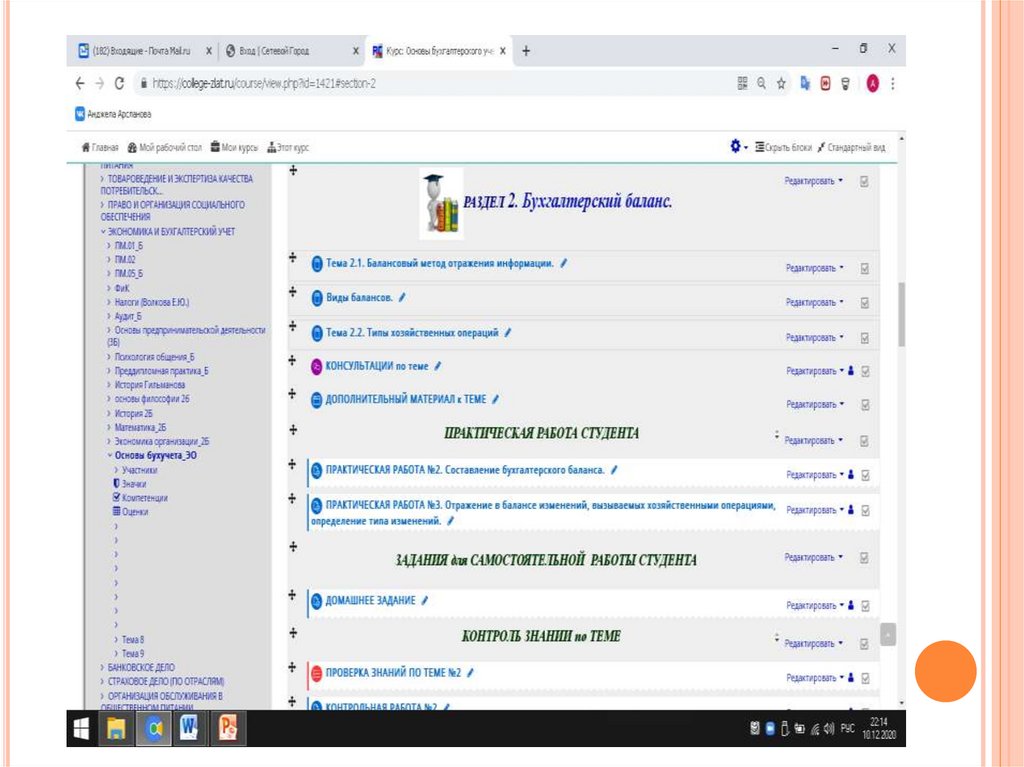Open the browser three-dot menu

pyautogui.click(x=893, y=84)
